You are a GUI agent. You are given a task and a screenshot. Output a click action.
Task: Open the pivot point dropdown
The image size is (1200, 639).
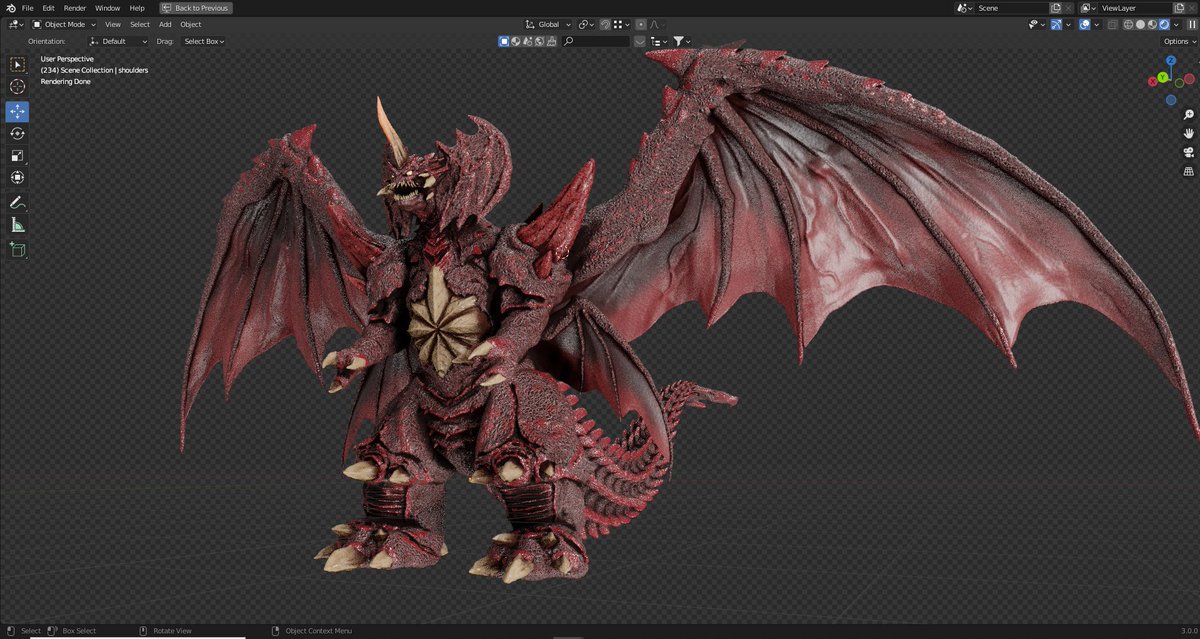point(587,24)
